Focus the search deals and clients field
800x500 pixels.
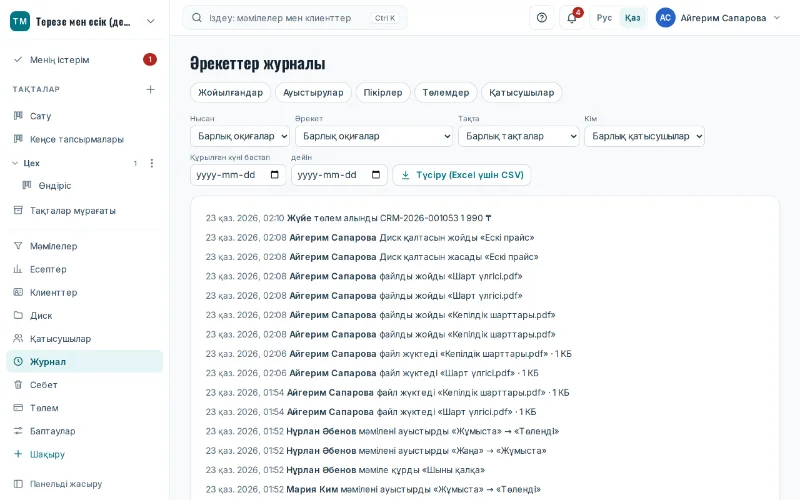point(294,18)
